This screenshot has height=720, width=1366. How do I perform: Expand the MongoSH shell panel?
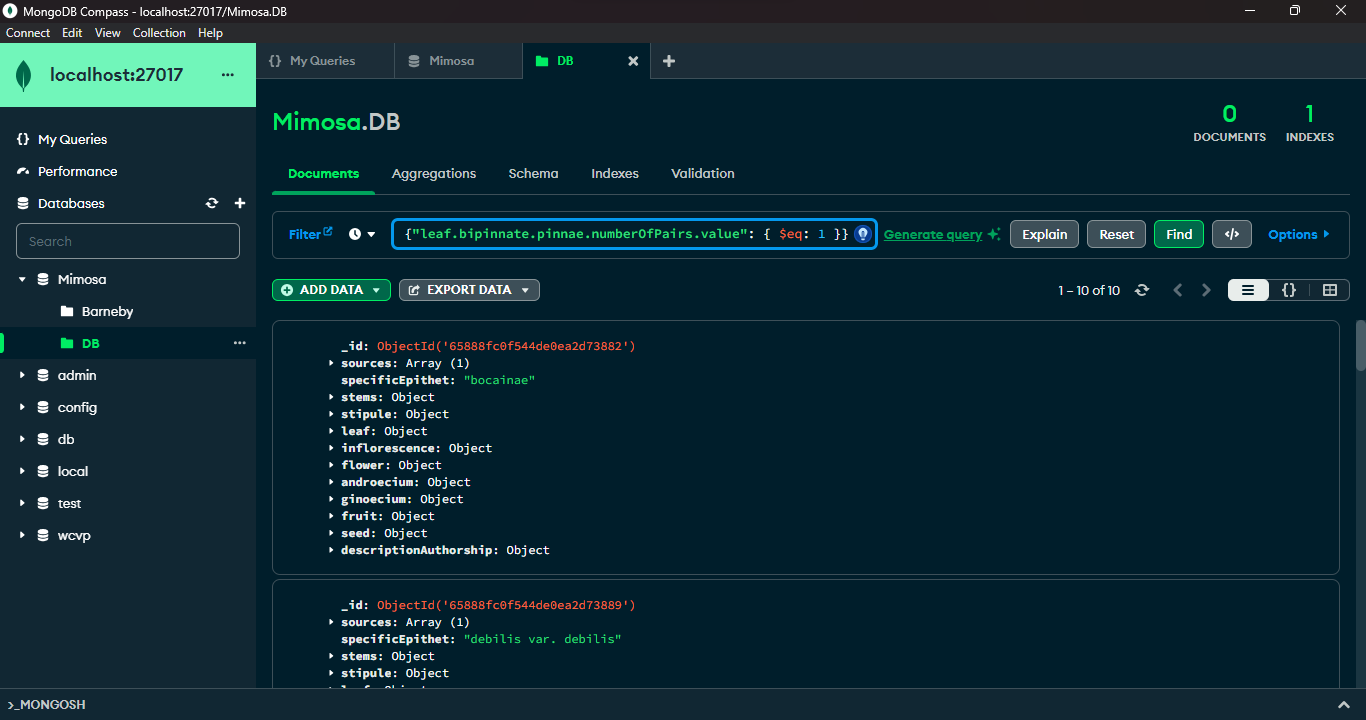pyautogui.click(x=1346, y=704)
